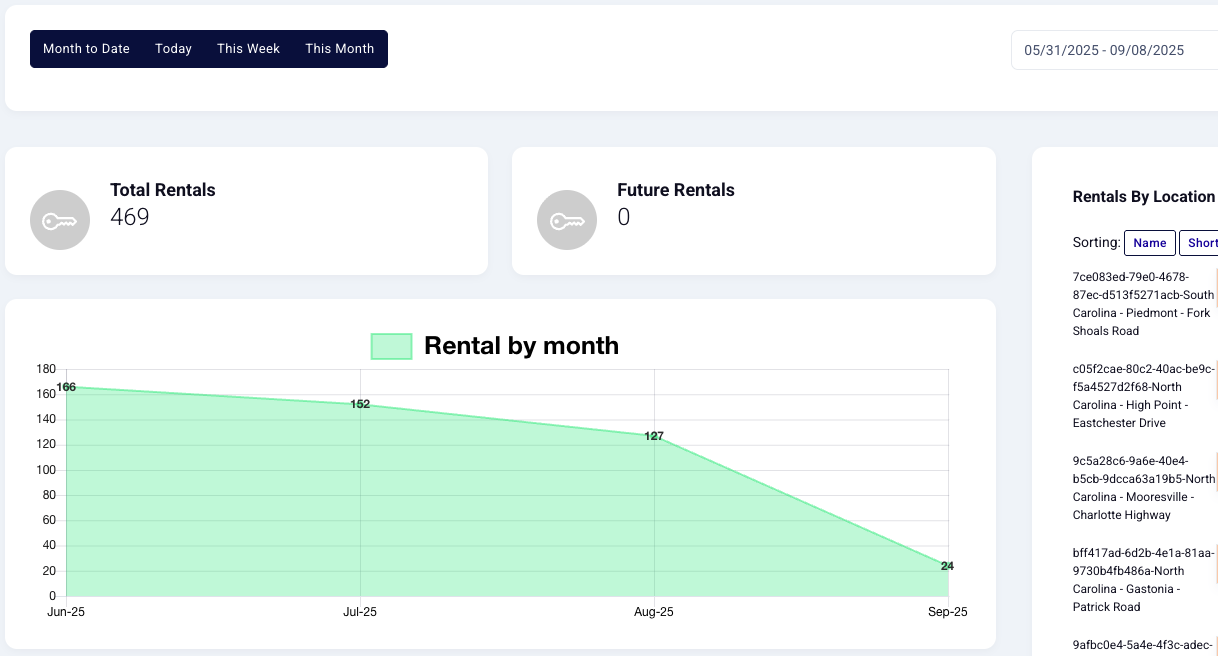Click the Future Rentals key icon

tap(567, 219)
